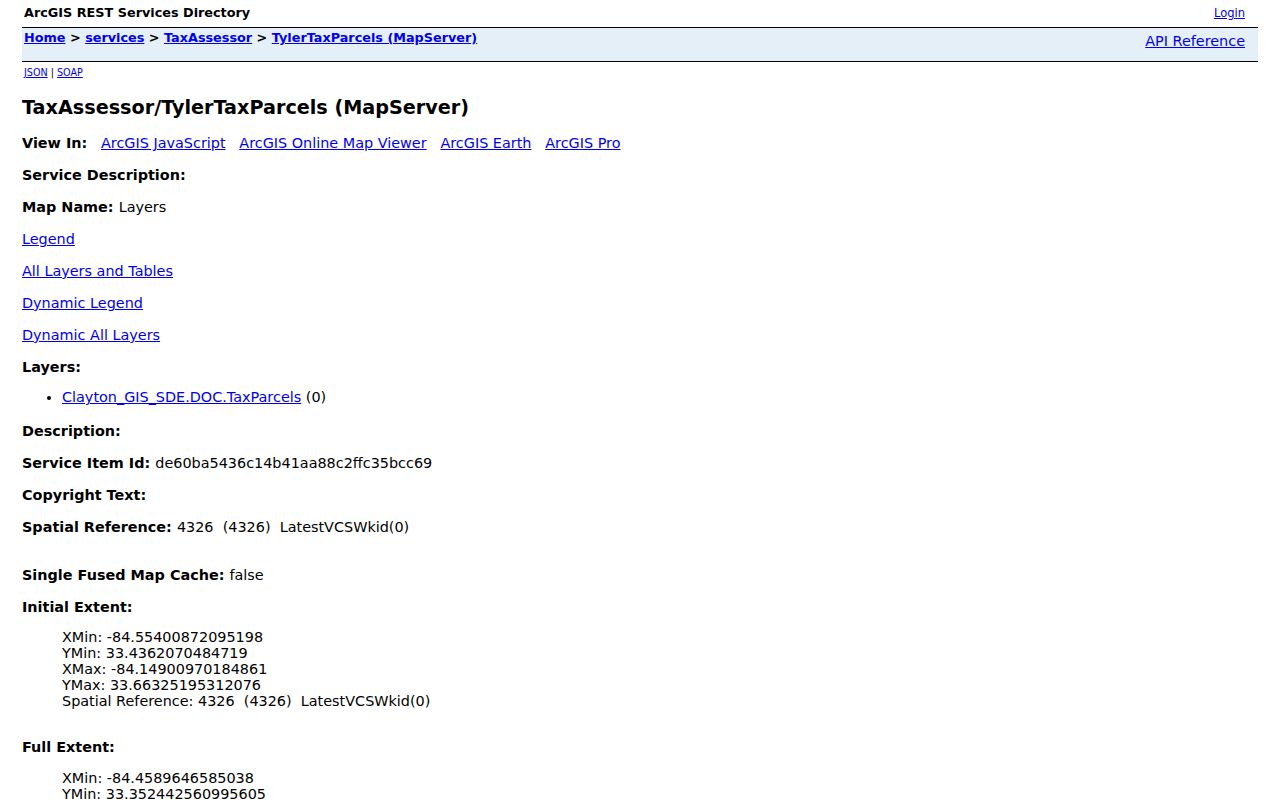
Task: Open the Login link
Action: click(1229, 13)
